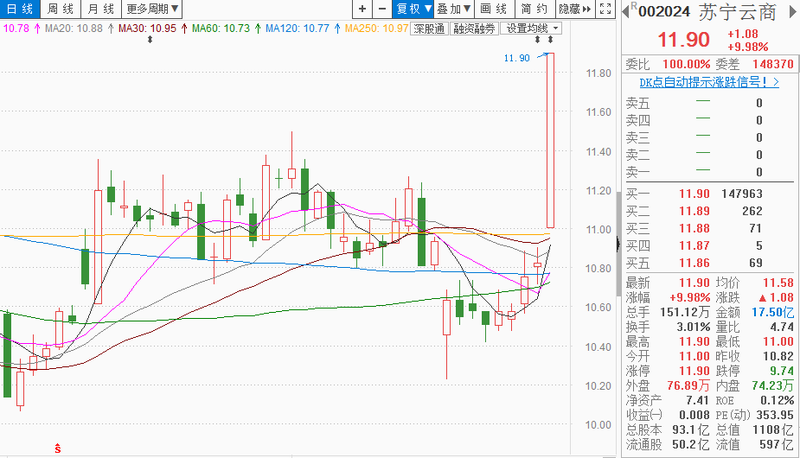This screenshot has width=800, height=458.
Task: Expand the 更多周期 menu
Action: pyautogui.click(x=153, y=8)
